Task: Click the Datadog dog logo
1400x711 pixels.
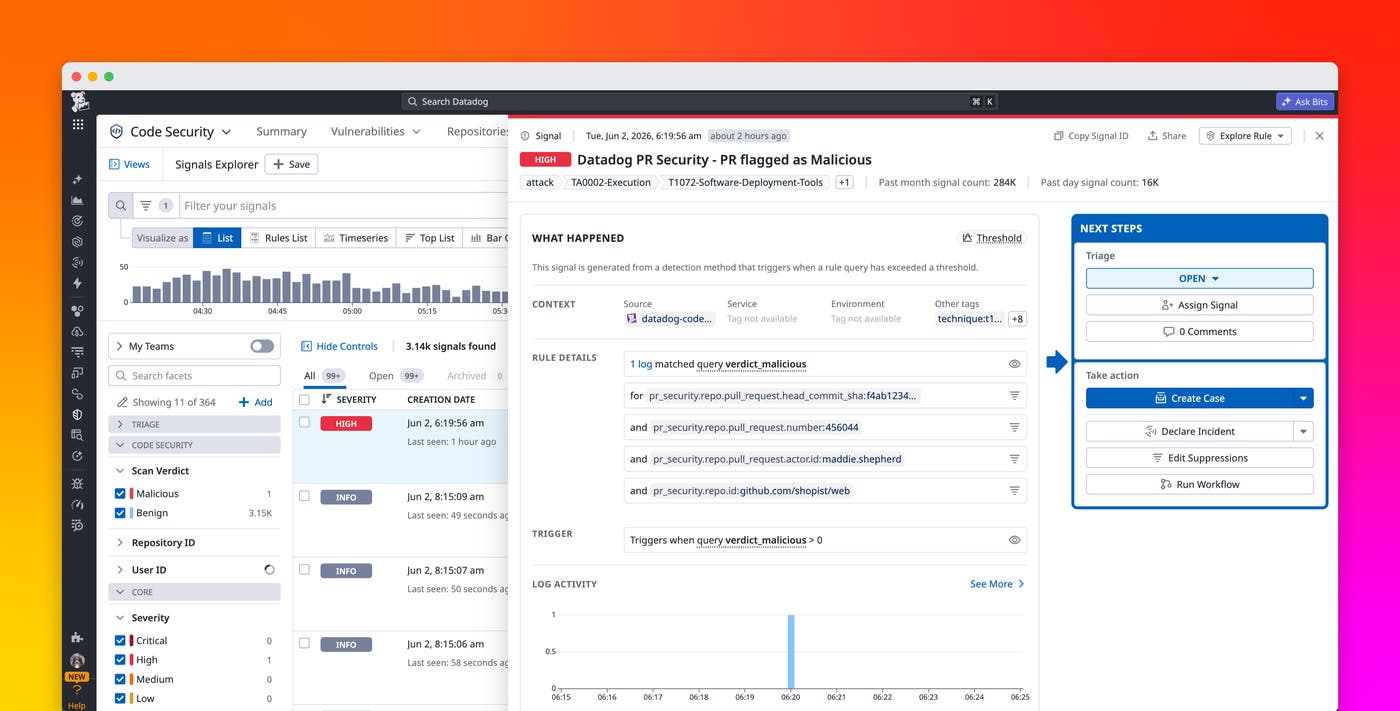Action: [79, 101]
